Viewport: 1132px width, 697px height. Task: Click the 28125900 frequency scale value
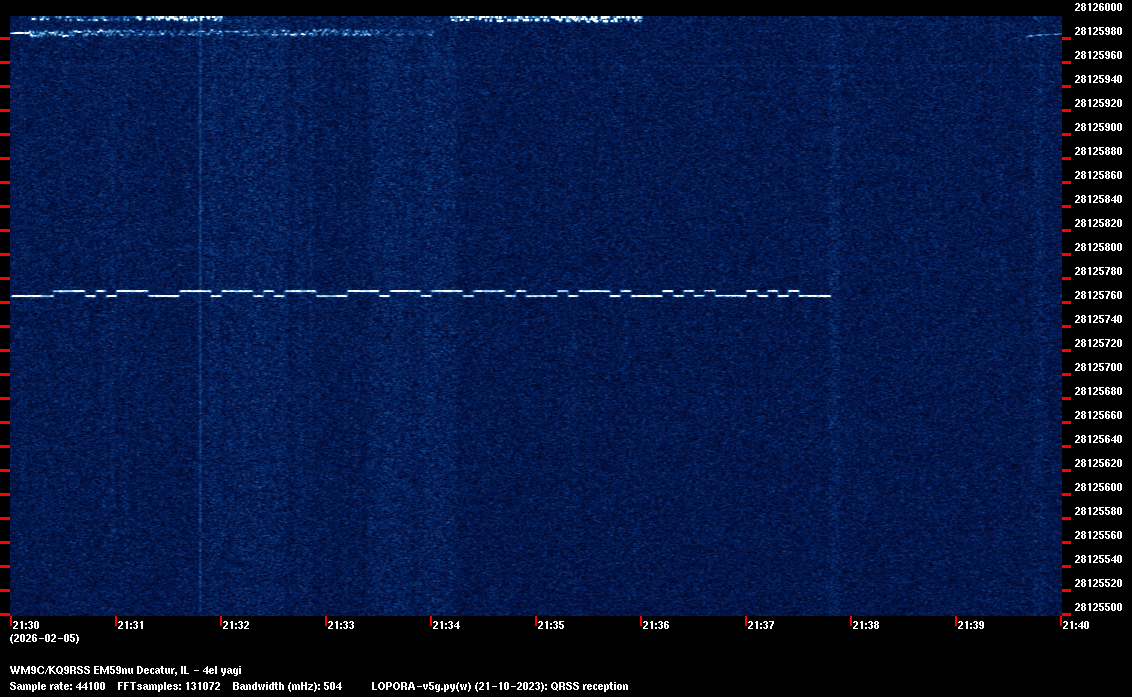pos(1097,127)
